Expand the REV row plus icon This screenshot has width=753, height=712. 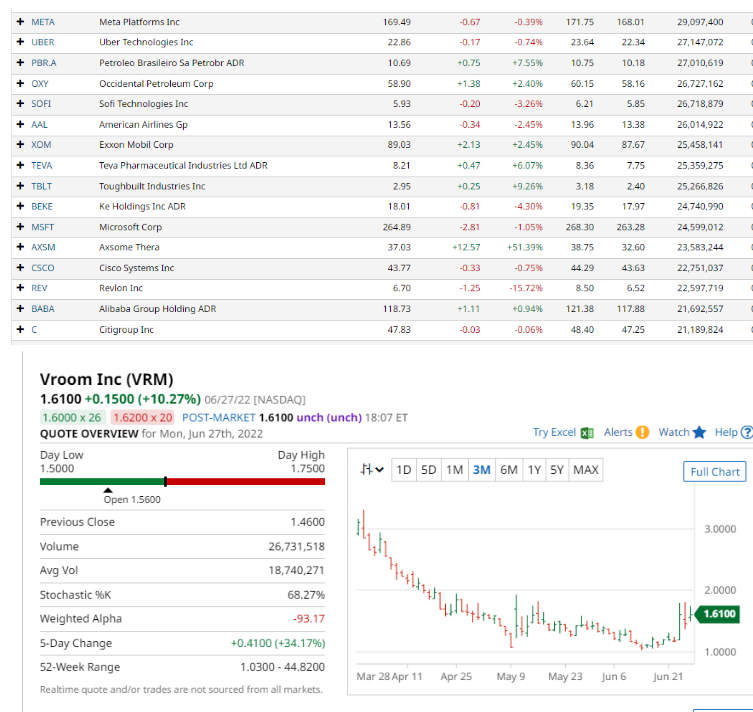point(20,288)
